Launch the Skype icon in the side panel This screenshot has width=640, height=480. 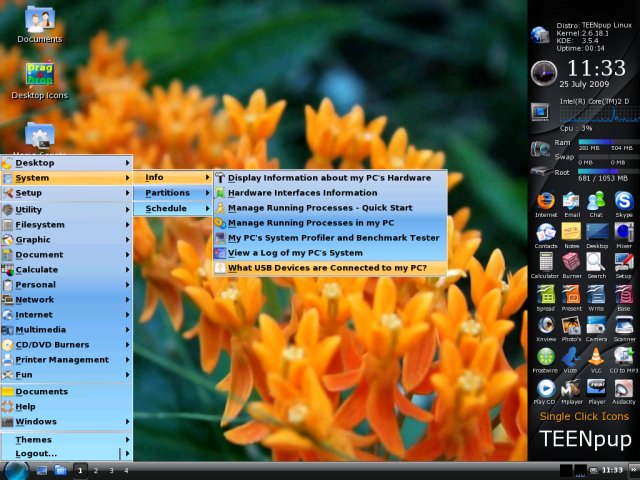624,201
